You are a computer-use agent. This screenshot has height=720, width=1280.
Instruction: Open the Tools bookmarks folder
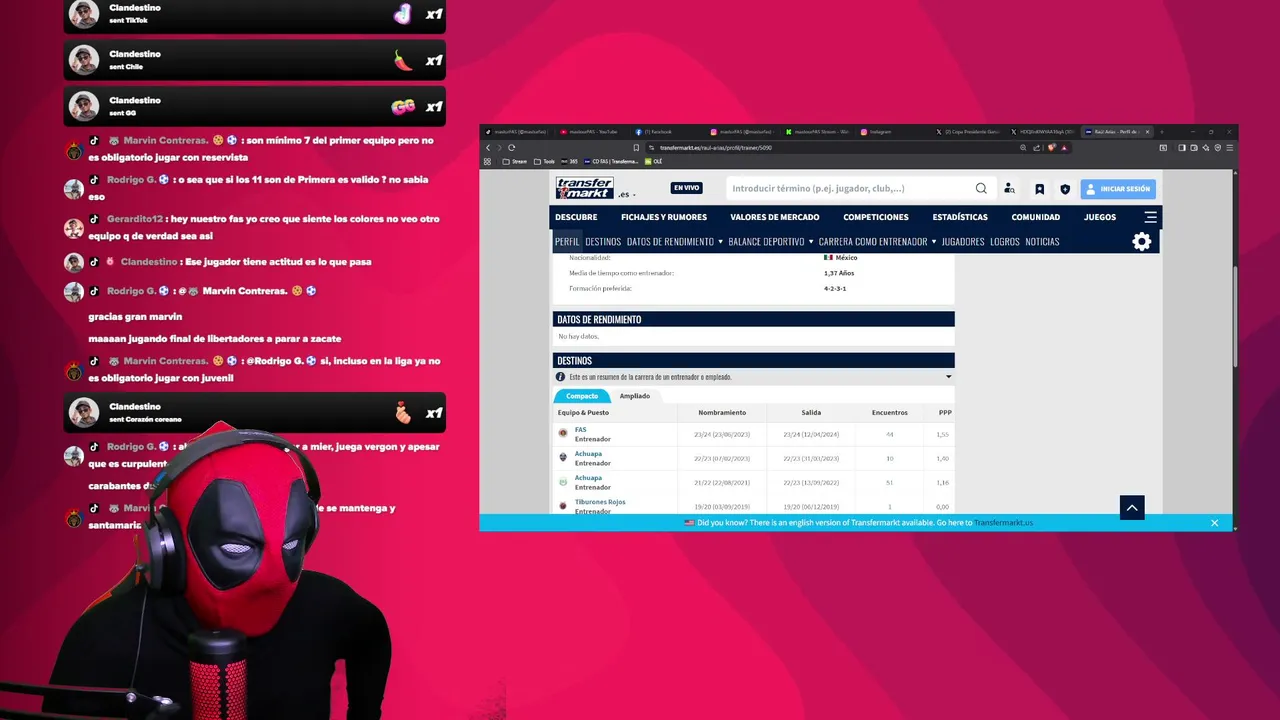click(544, 161)
